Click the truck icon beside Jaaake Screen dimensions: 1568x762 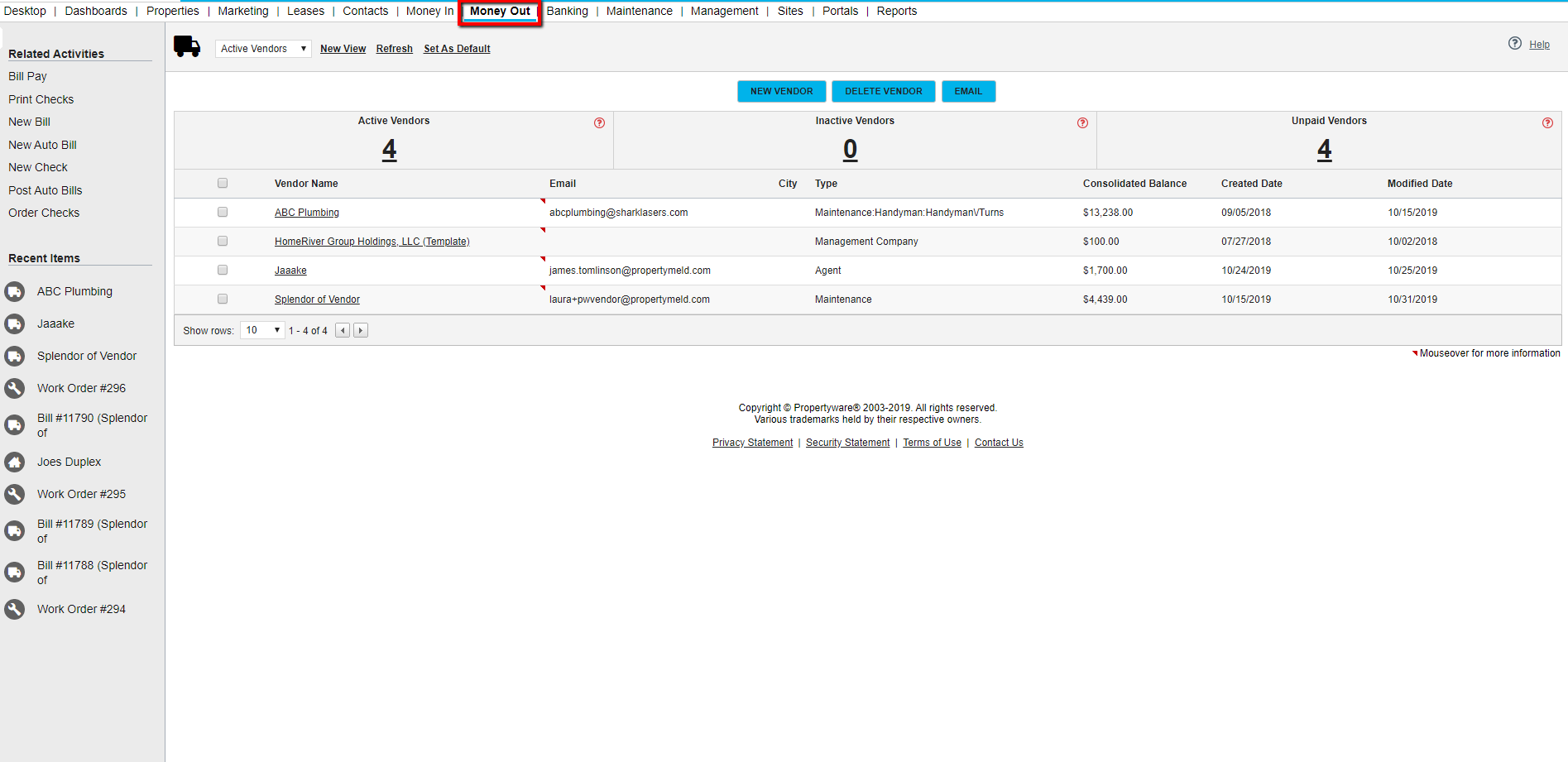(x=15, y=323)
